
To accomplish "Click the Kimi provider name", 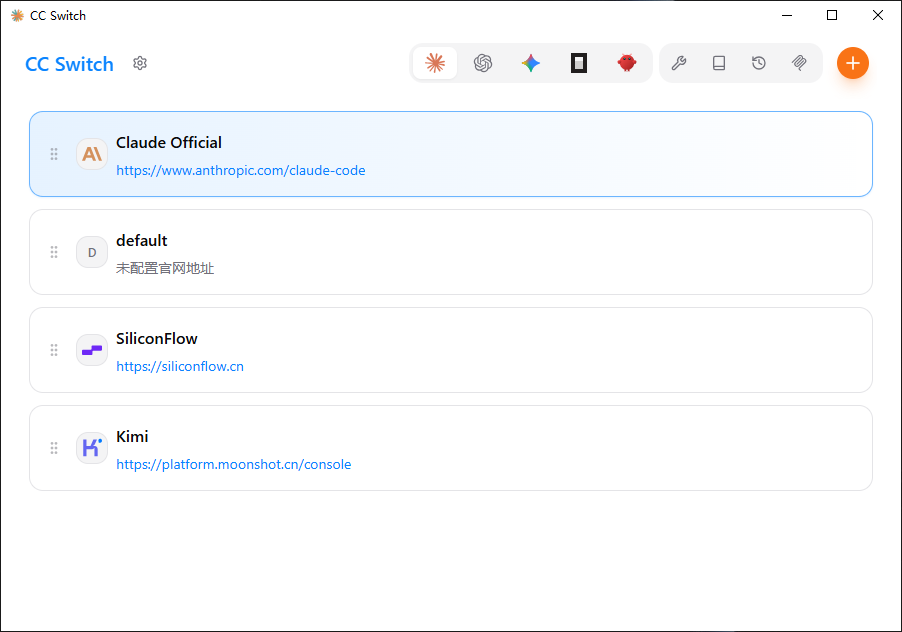I will (x=132, y=436).
